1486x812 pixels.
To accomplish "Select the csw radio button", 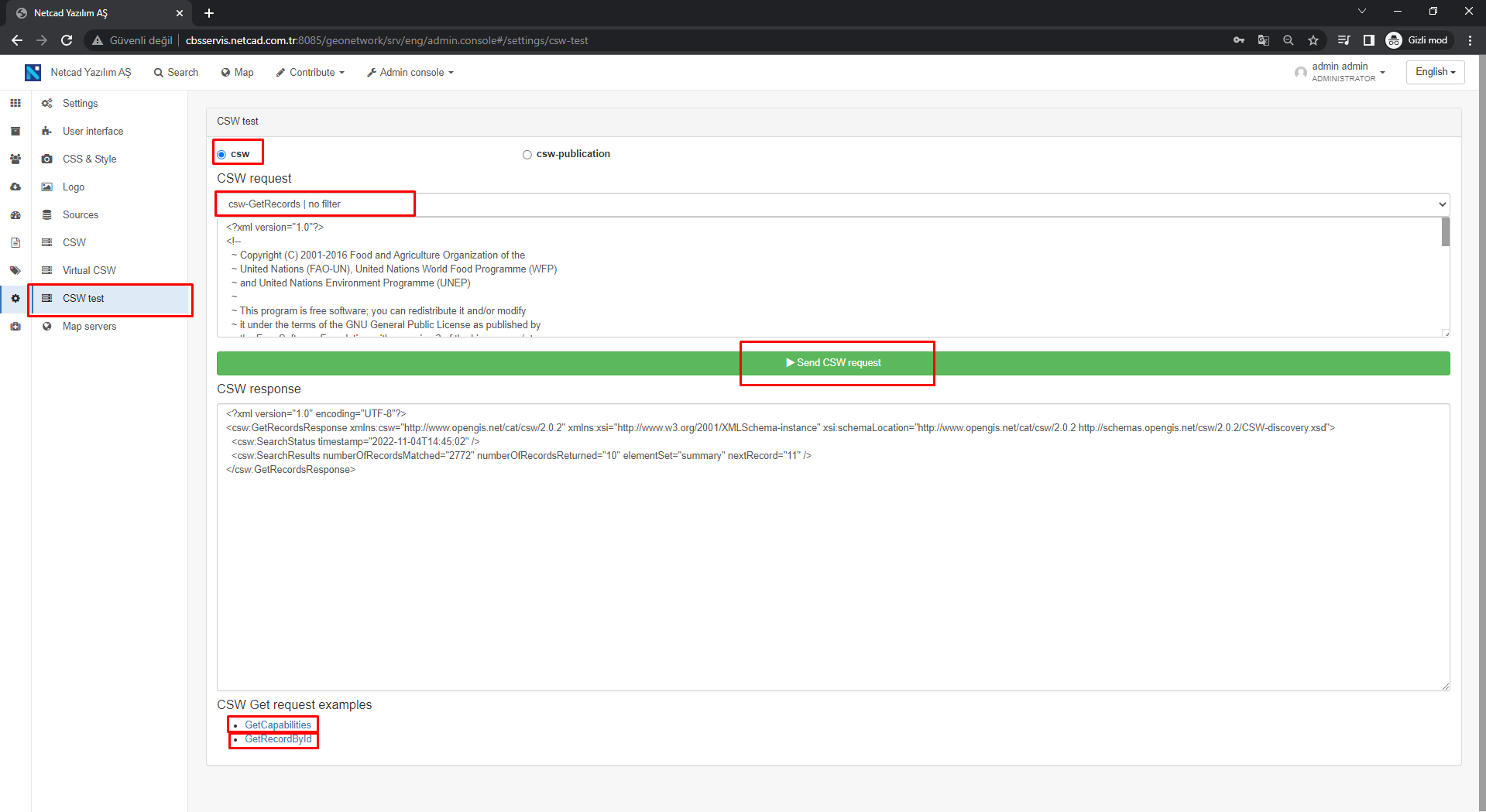I will pyautogui.click(x=221, y=154).
